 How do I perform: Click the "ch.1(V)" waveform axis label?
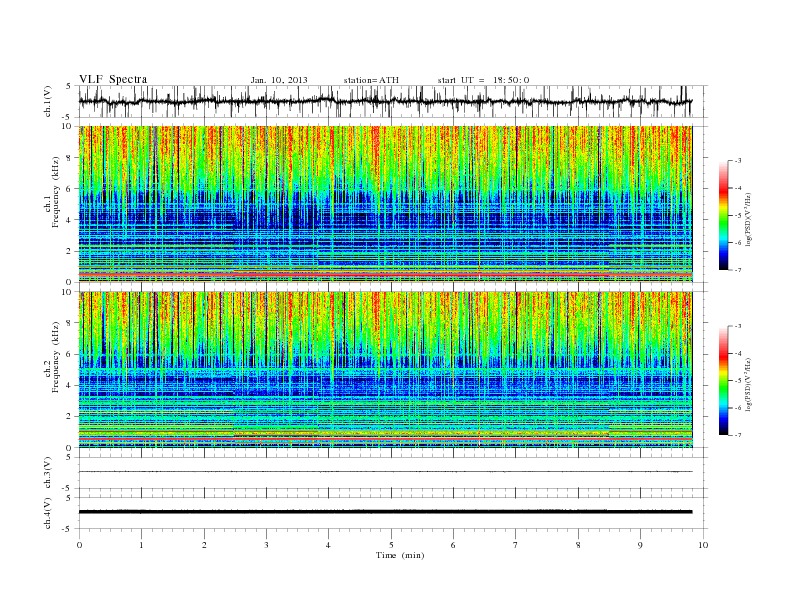point(48,101)
